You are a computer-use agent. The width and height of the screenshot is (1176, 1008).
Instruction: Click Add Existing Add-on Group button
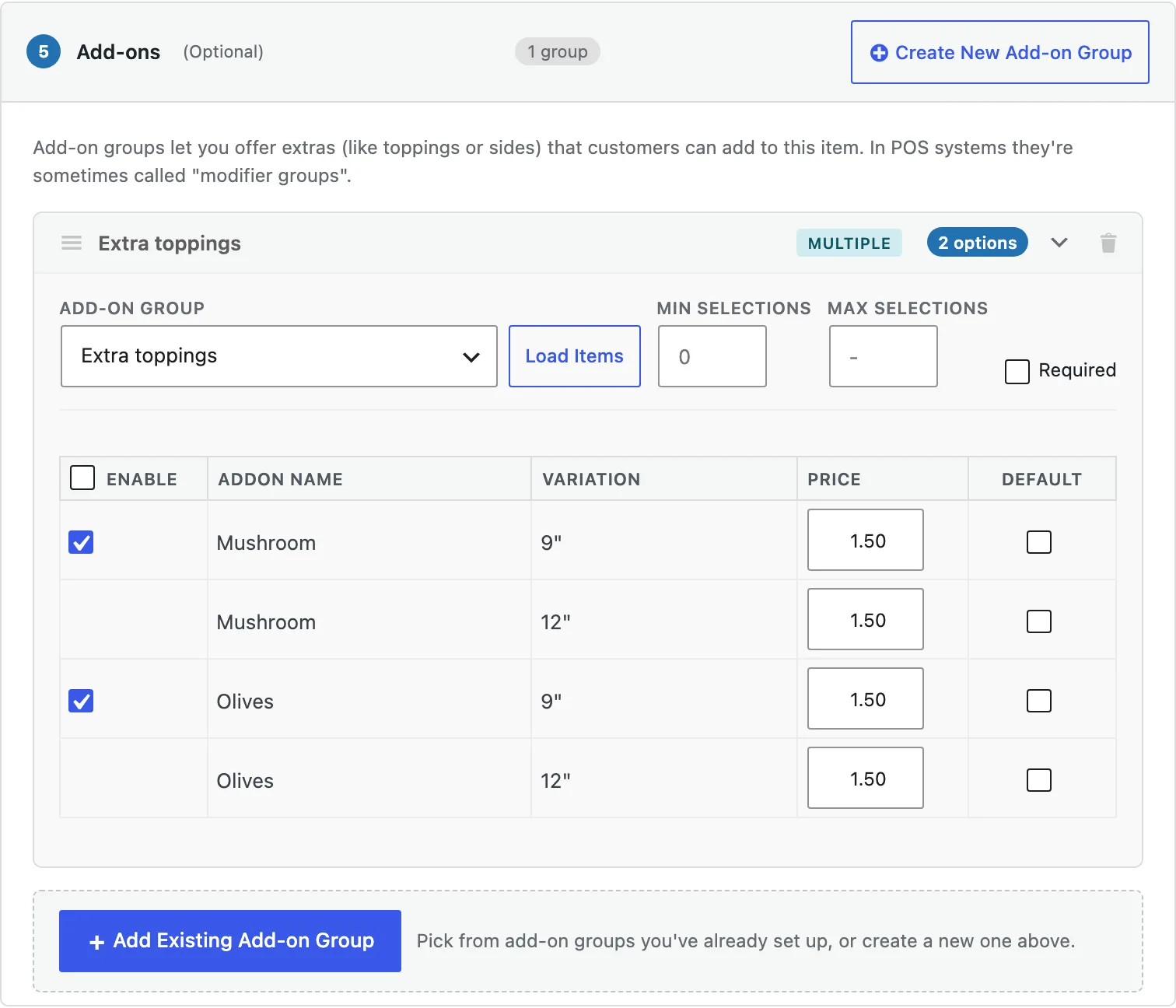[x=230, y=941]
